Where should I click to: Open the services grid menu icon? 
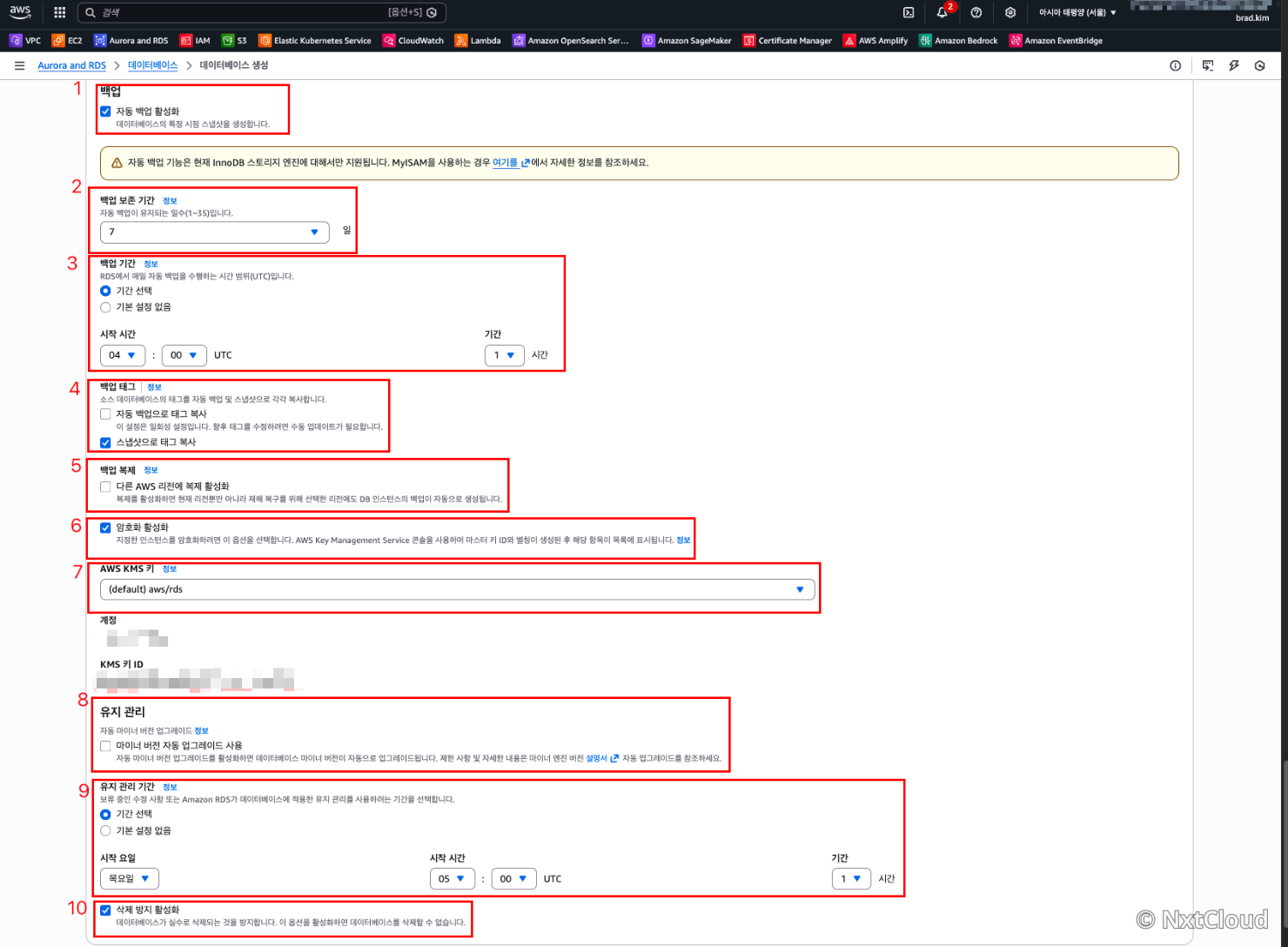[x=59, y=12]
